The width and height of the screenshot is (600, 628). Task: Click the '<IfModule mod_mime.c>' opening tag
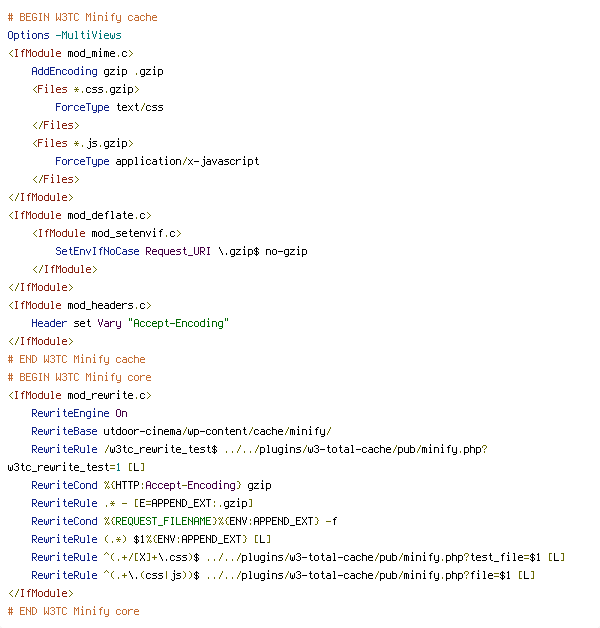point(70,53)
